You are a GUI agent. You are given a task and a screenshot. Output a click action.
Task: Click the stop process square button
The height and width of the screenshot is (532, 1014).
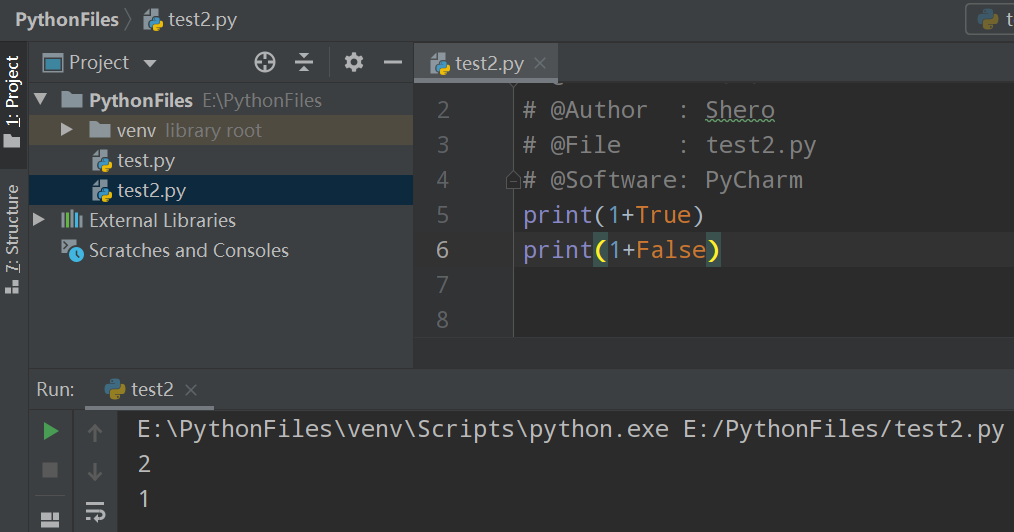point(50,470)
